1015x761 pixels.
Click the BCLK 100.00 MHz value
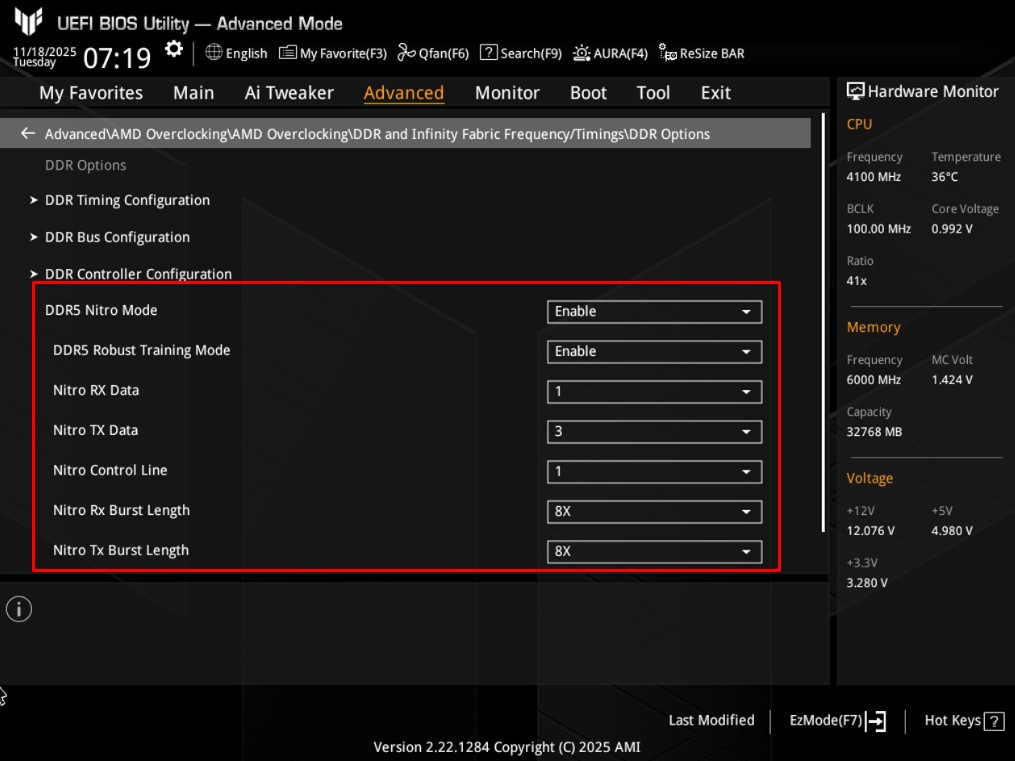click(878, 228)
